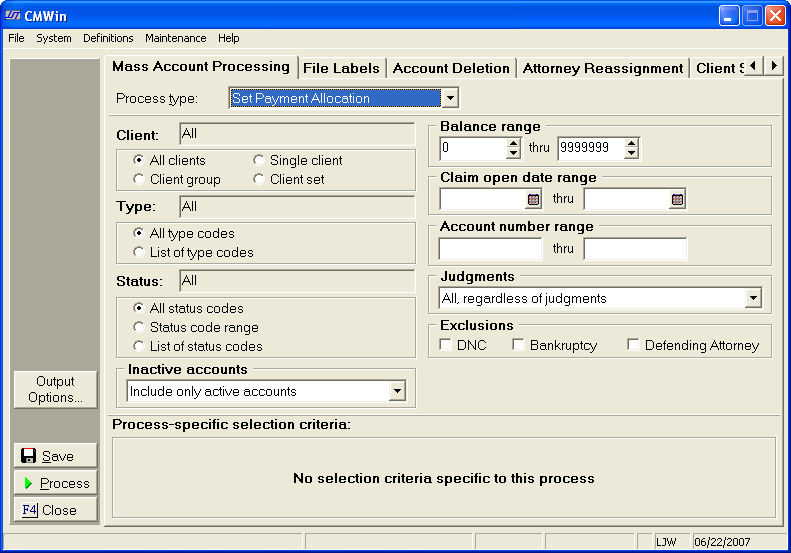791x553 pixels.
Task: Select the Single client radio option
Action: pyautogui.click(x=259, y=160)
